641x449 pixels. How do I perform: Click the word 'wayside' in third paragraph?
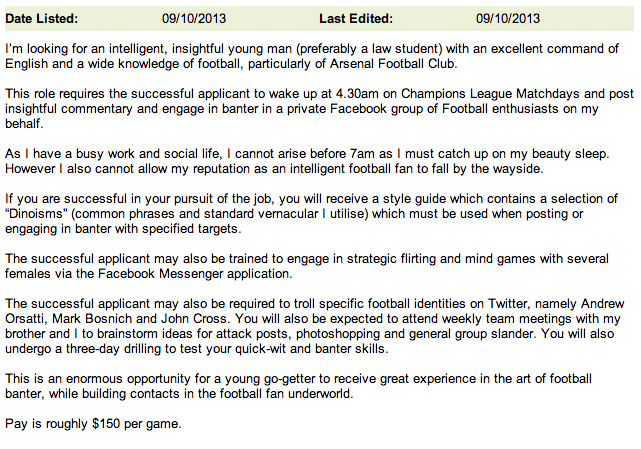pos(517,169)
